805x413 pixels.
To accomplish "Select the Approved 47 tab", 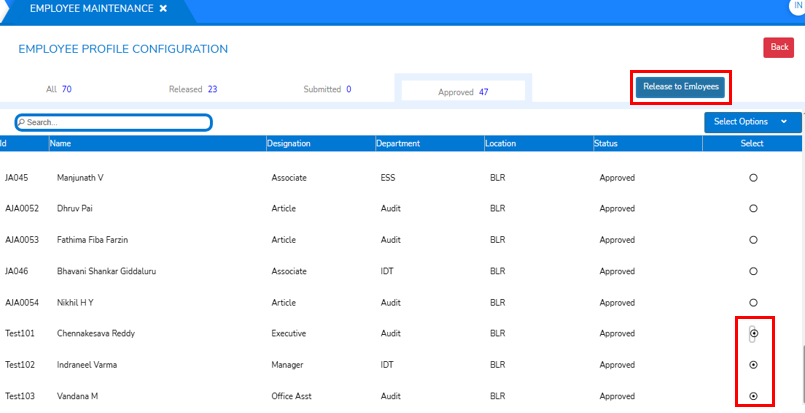I will pyautogui.click(x=463, y=91).
